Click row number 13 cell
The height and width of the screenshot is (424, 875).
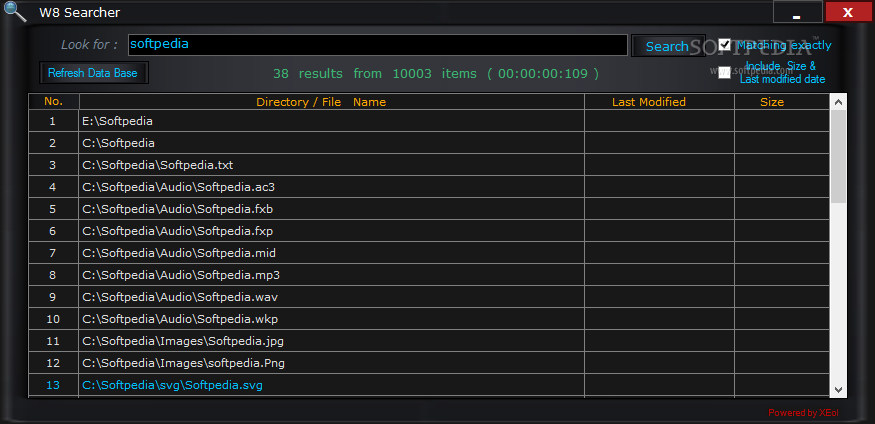pyautogui.click(x=54, y=386)
